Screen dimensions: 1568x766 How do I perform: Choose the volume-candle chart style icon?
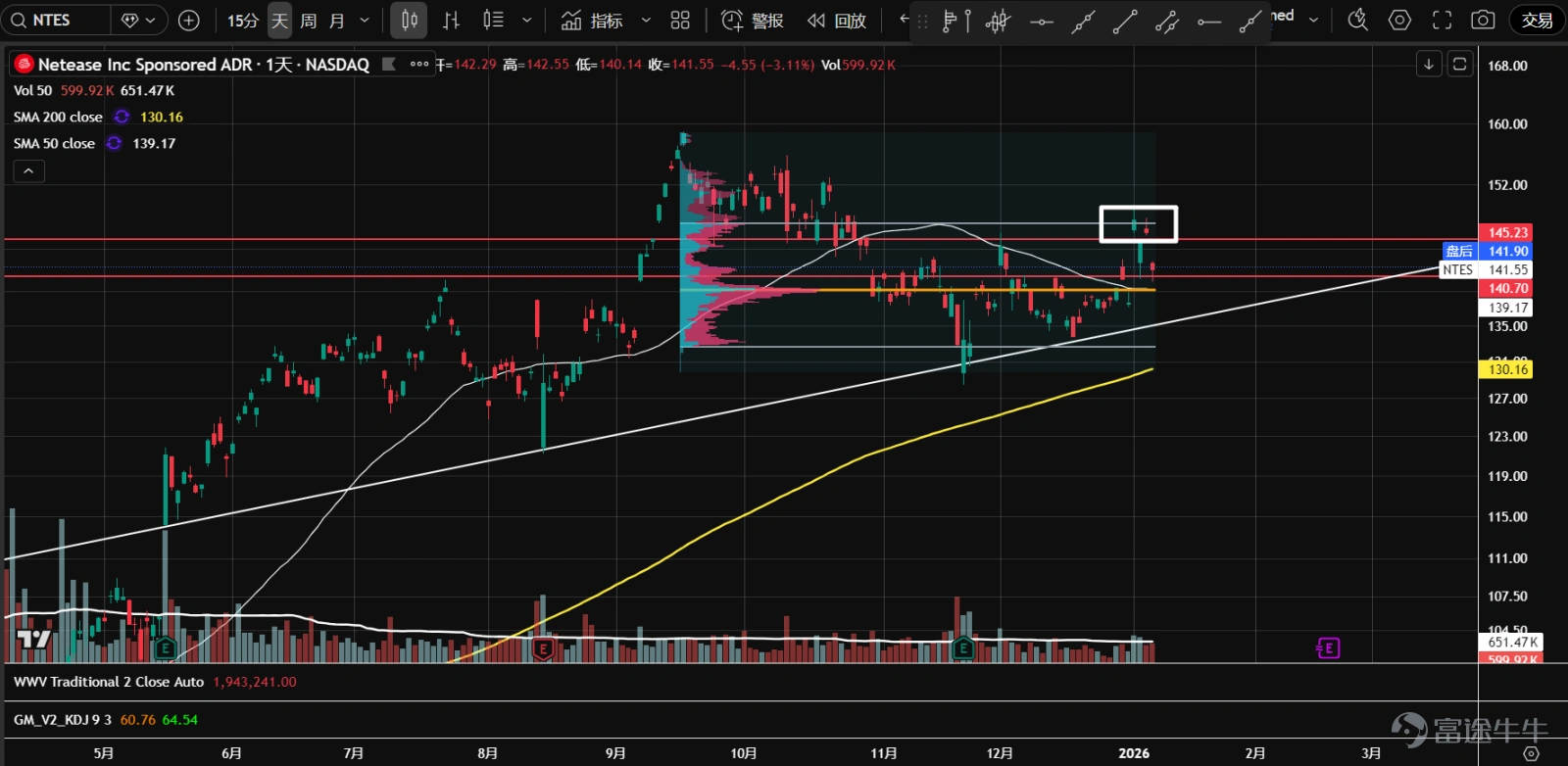[x=493, y=20]
